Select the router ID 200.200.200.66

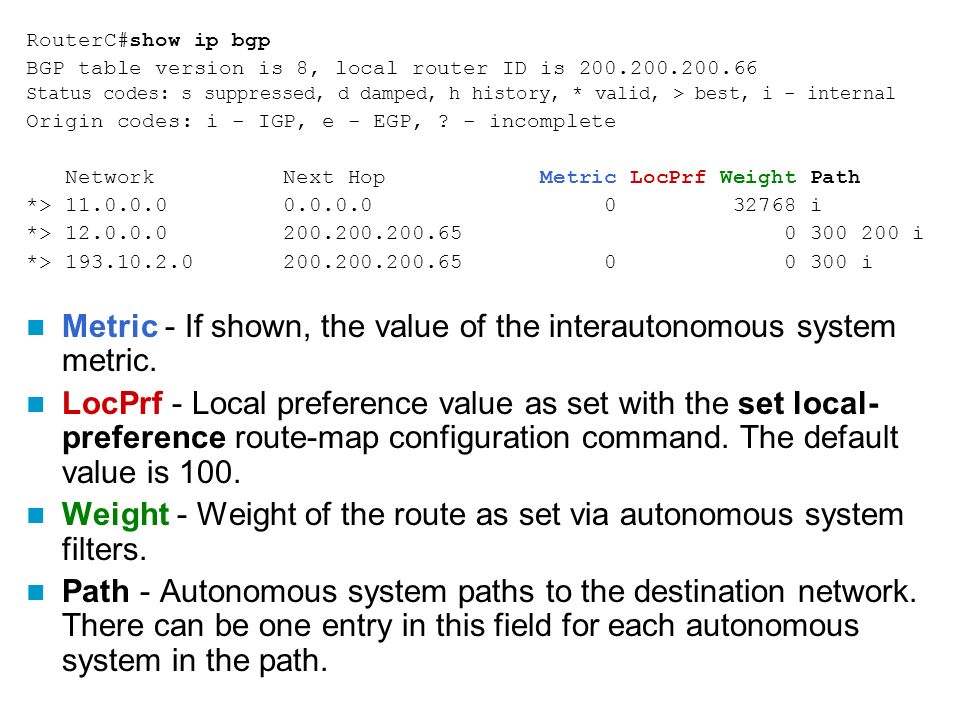(668, 68)
